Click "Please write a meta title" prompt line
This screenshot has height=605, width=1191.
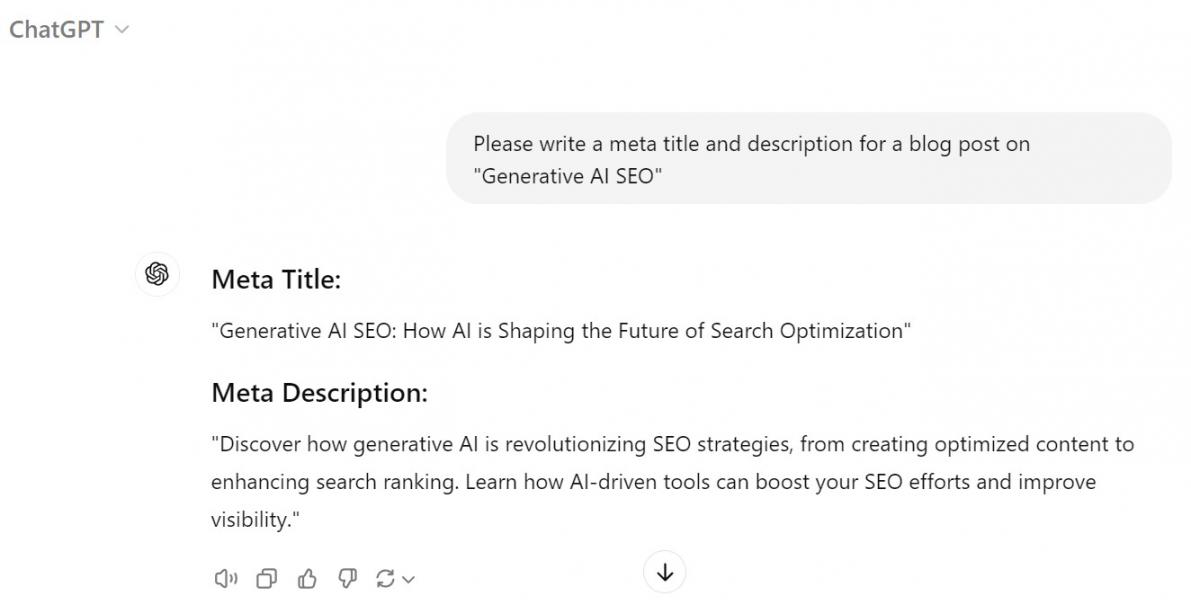coord(751,144)
